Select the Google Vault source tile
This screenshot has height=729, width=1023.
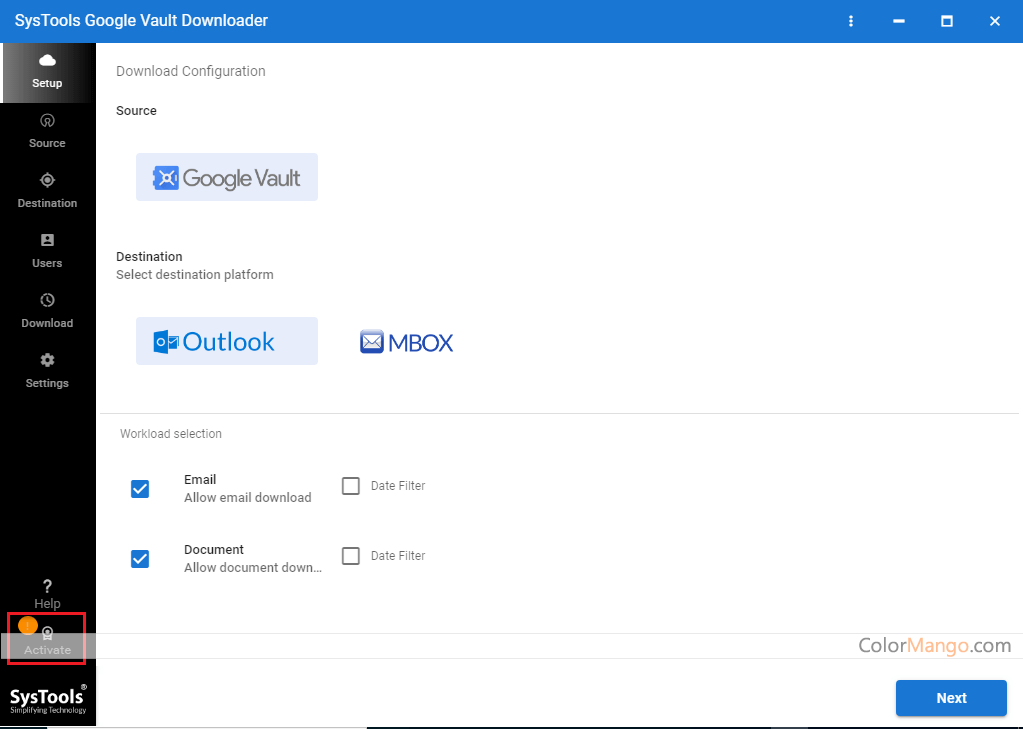[x=227, y=178]
